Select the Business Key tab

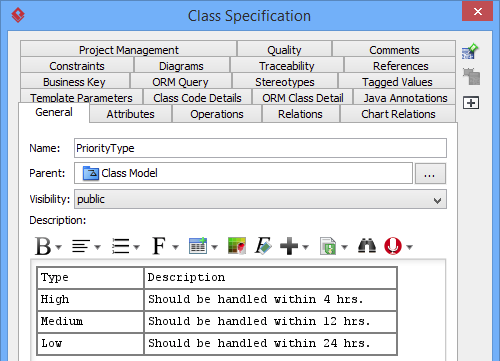[x=74, y=82]
